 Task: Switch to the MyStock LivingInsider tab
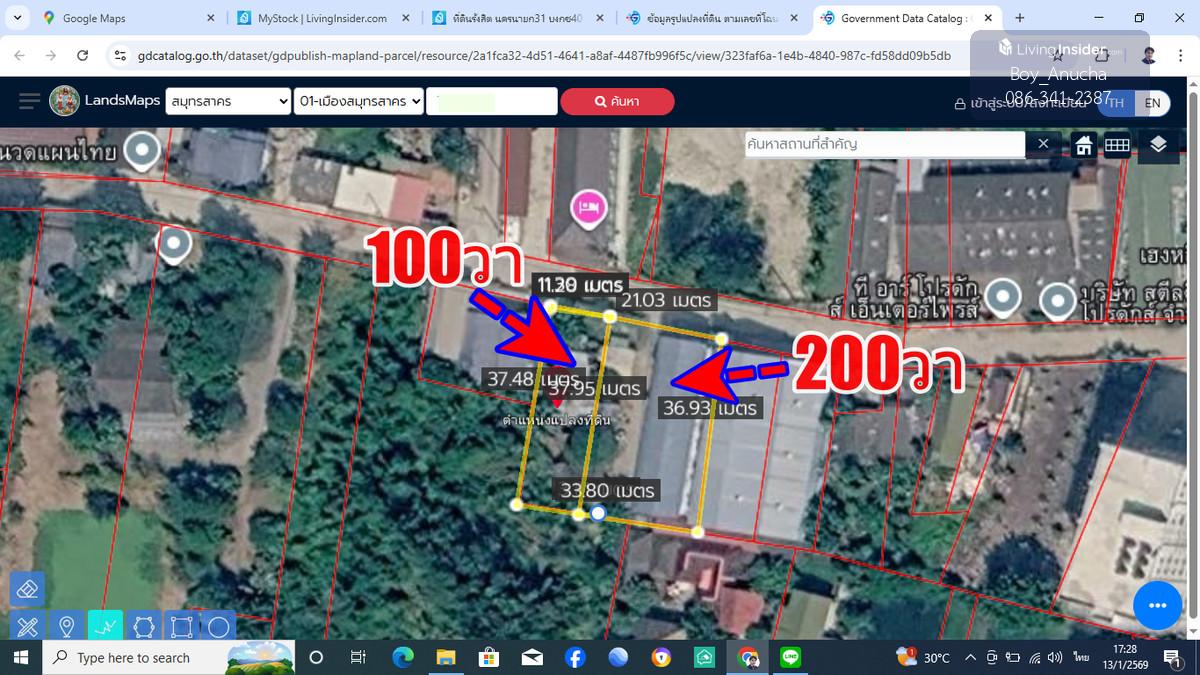click(x=321, y=18)
